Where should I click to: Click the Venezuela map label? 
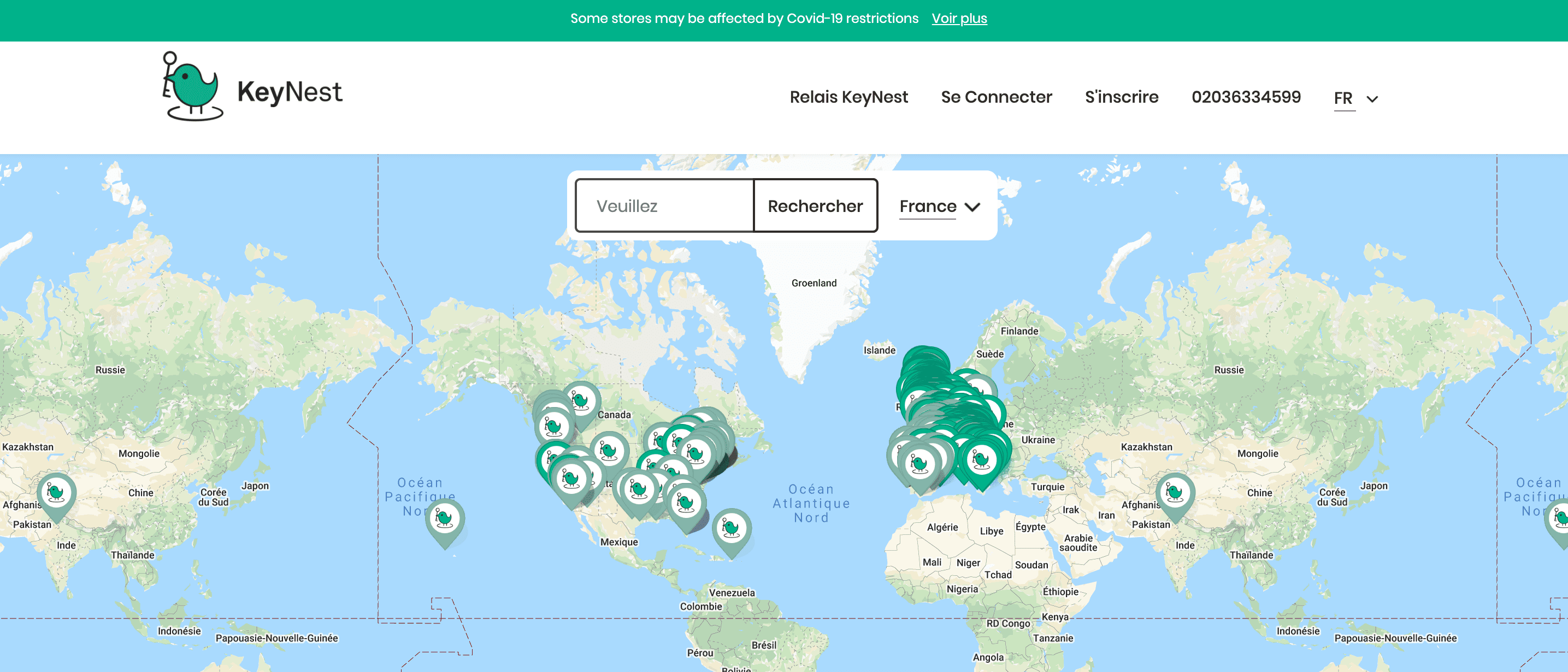[x=732, y=593]
